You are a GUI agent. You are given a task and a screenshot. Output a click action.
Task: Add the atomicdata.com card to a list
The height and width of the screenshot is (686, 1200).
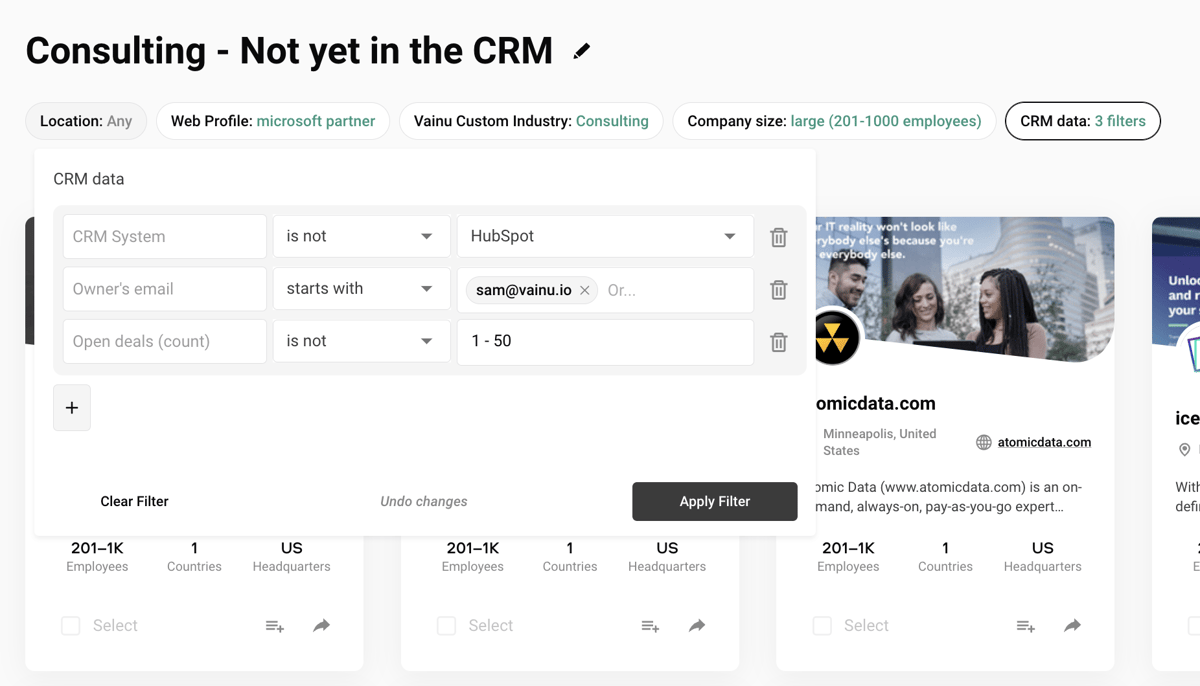coord(1025,626)
